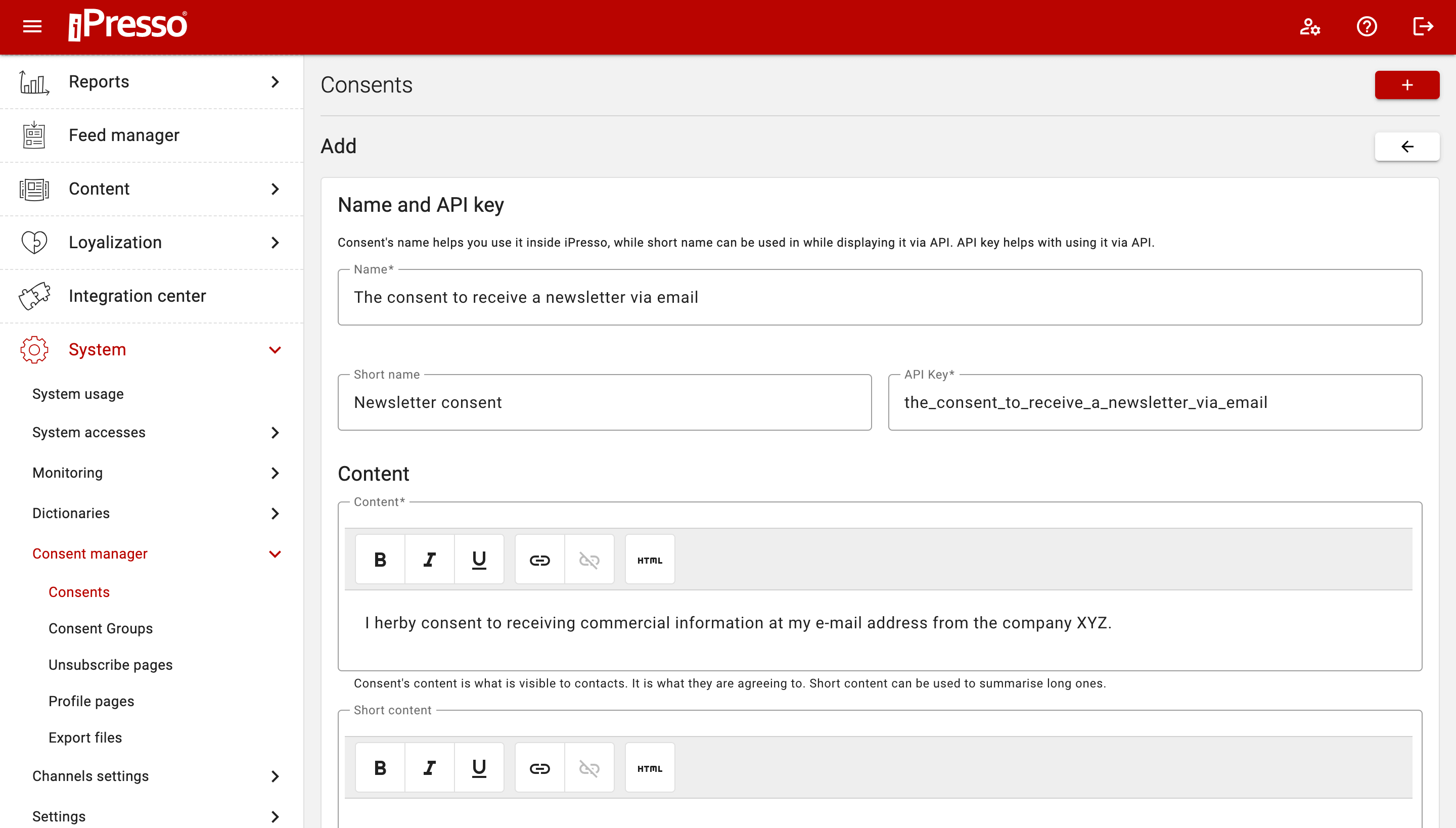Image resolution: width=1456 pixels, height=828 pixels.
Task: Open the hamburger menu icon
Action: 32,26
